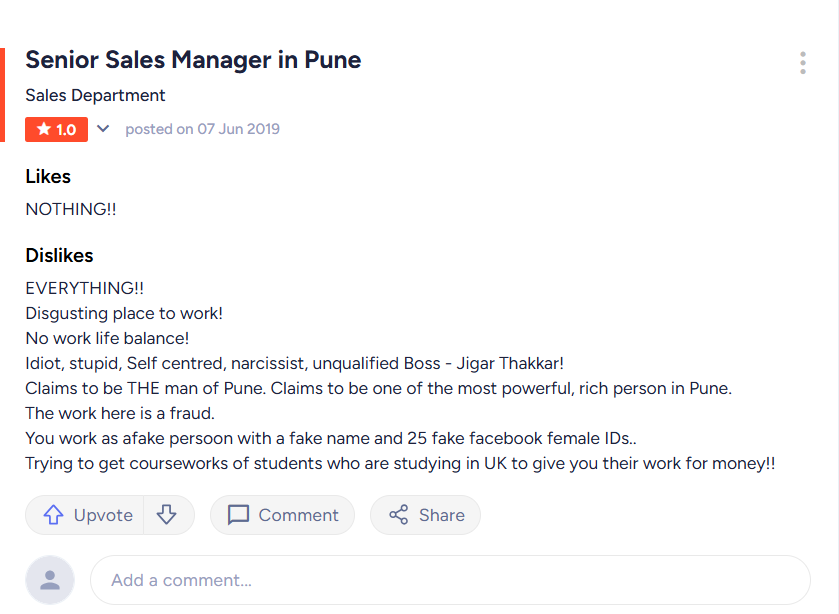This screenshot has height=614, width=839.
Task: Click the share network icon
Action: coord(399,515)
